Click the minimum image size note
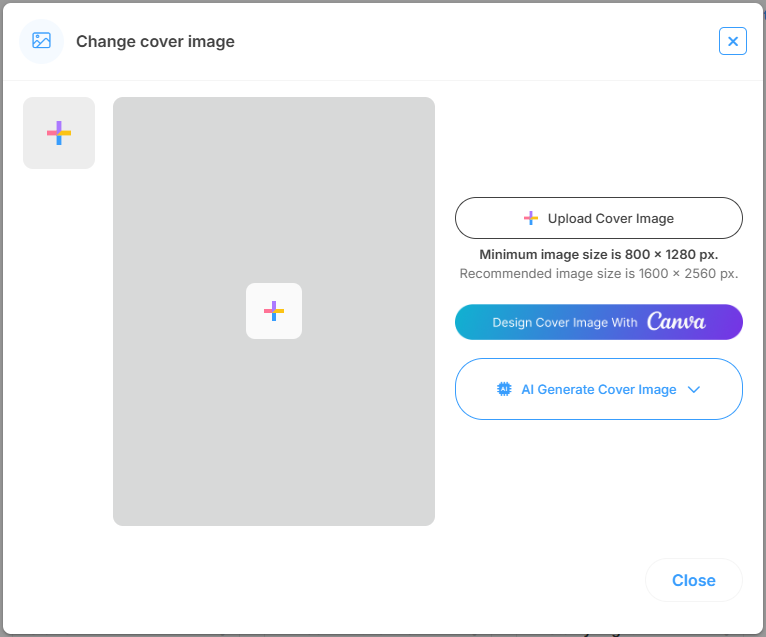The width and height of the screenshot is (766, 637). pos(598,254)
